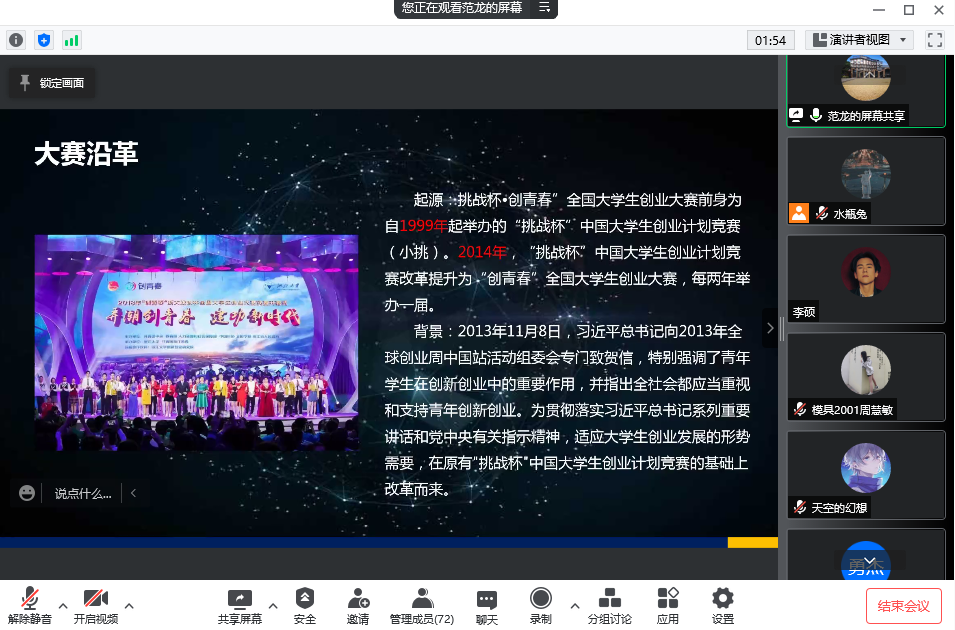
Task: Expand the 演讲者视图 view dropdown
Action: [x=860, y=40]
